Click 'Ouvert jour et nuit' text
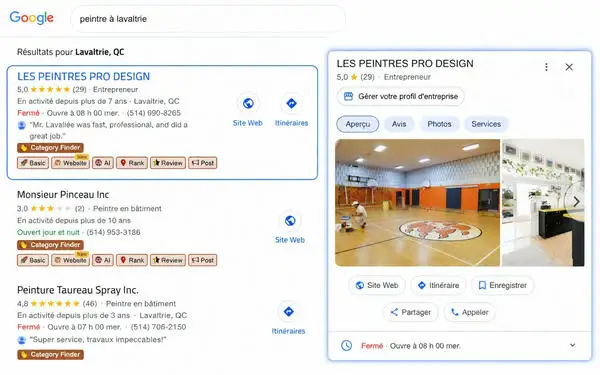 48,232
